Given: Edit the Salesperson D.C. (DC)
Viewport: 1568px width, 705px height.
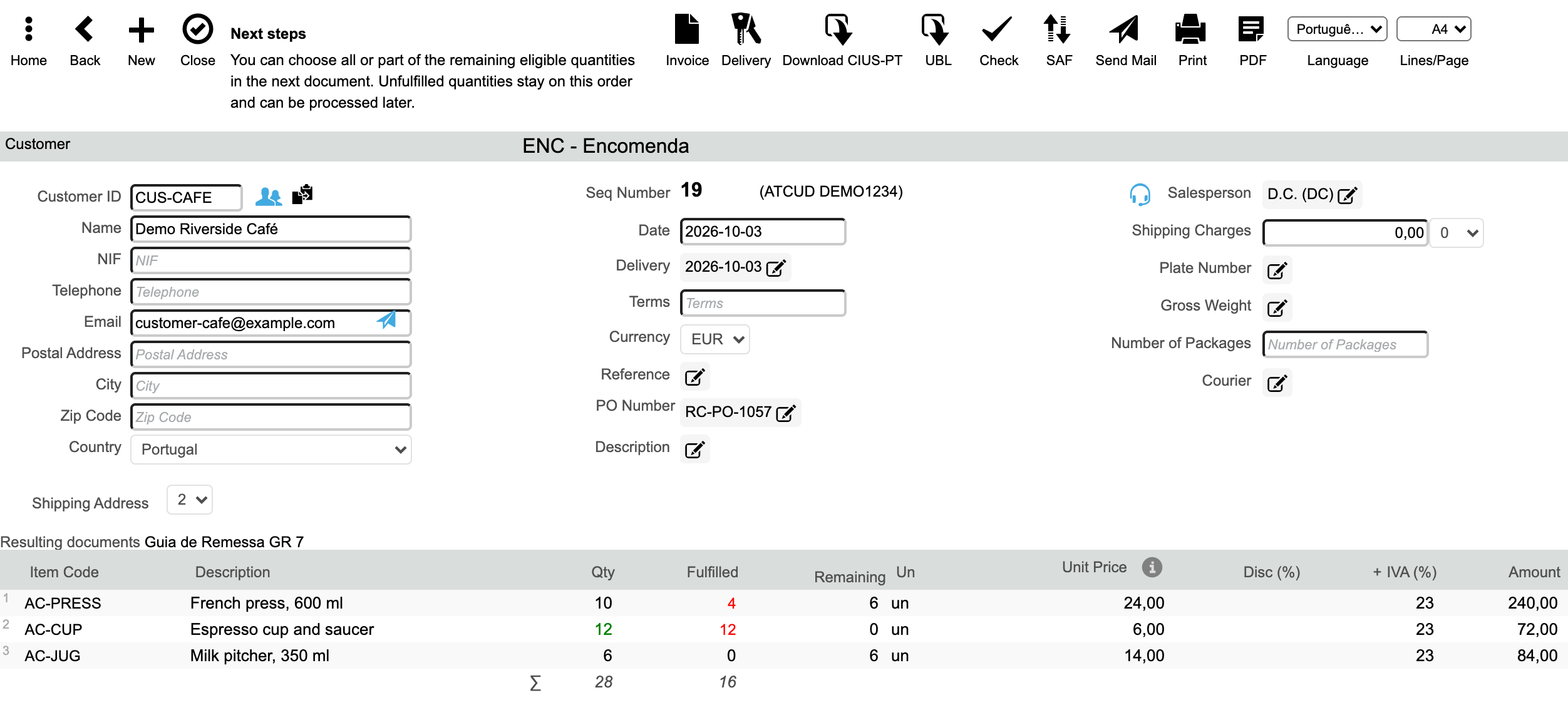Looking at the screenshot, I should tap(1348, 195).
